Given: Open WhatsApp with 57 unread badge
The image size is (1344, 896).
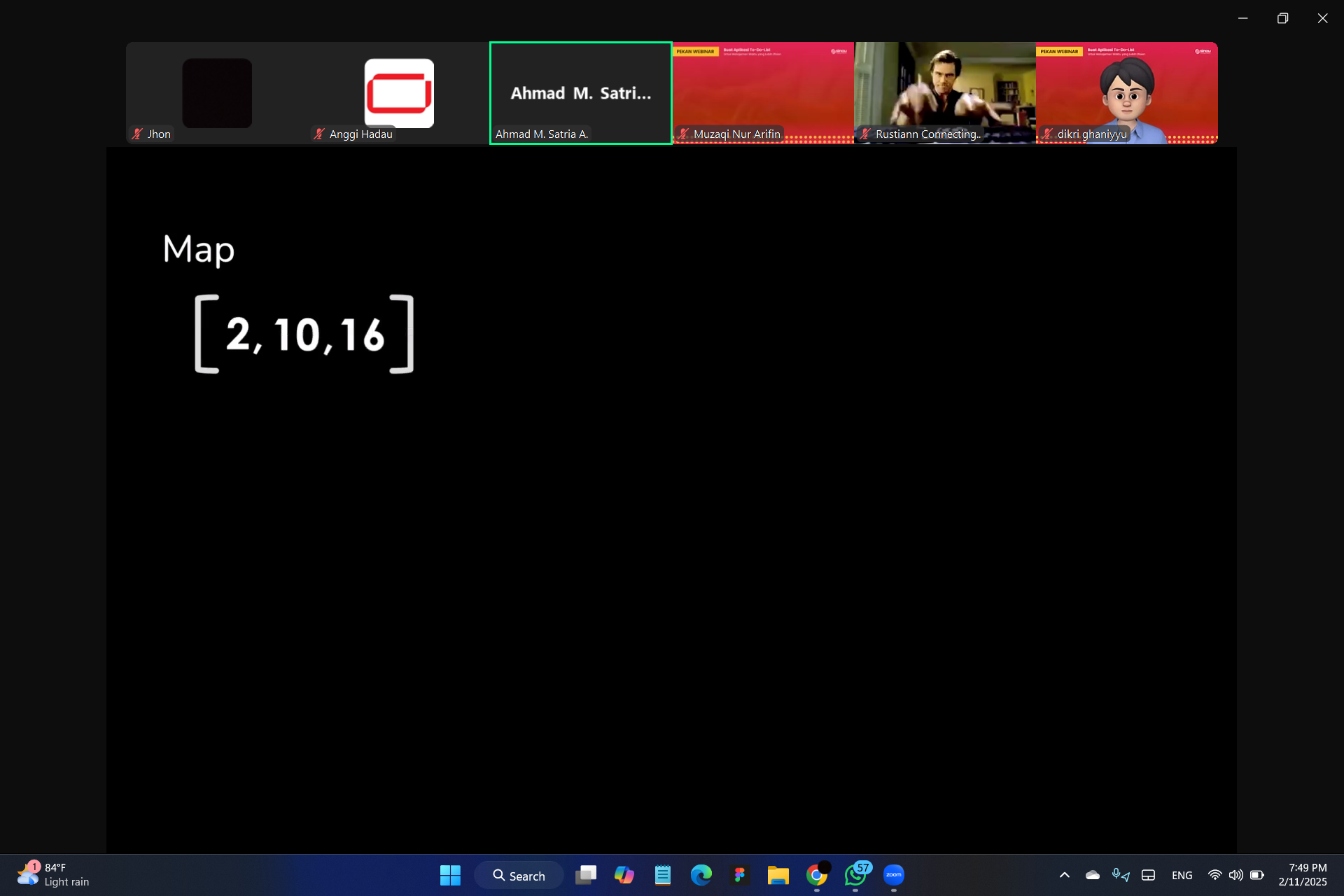Looking at the screenshot, I should click(x=855, y=875).
